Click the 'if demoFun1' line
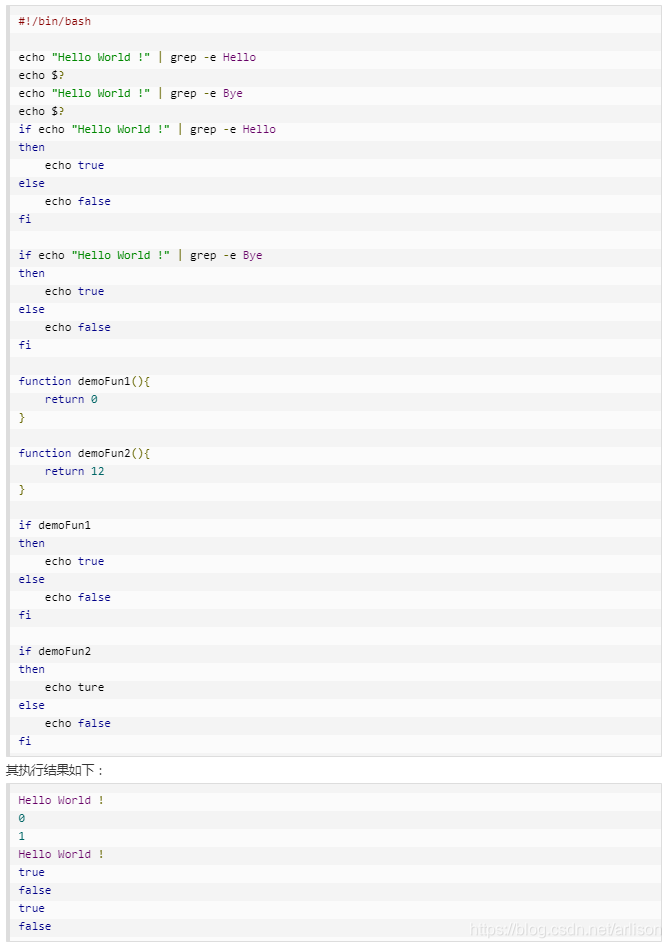Viewport: 671px width, 948px height. click(54, 525)
